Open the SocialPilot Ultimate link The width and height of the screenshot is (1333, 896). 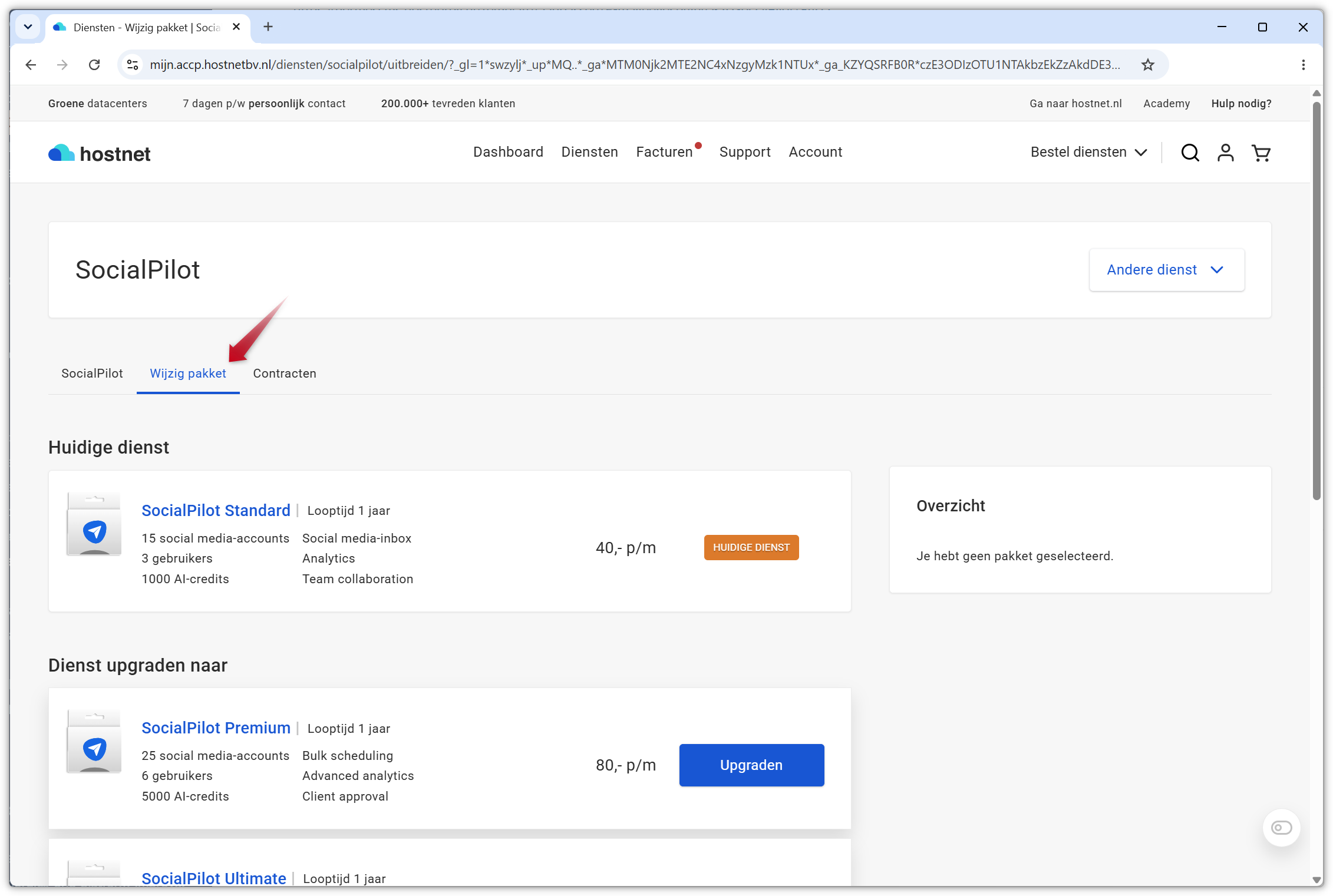(x=213, y=878)
